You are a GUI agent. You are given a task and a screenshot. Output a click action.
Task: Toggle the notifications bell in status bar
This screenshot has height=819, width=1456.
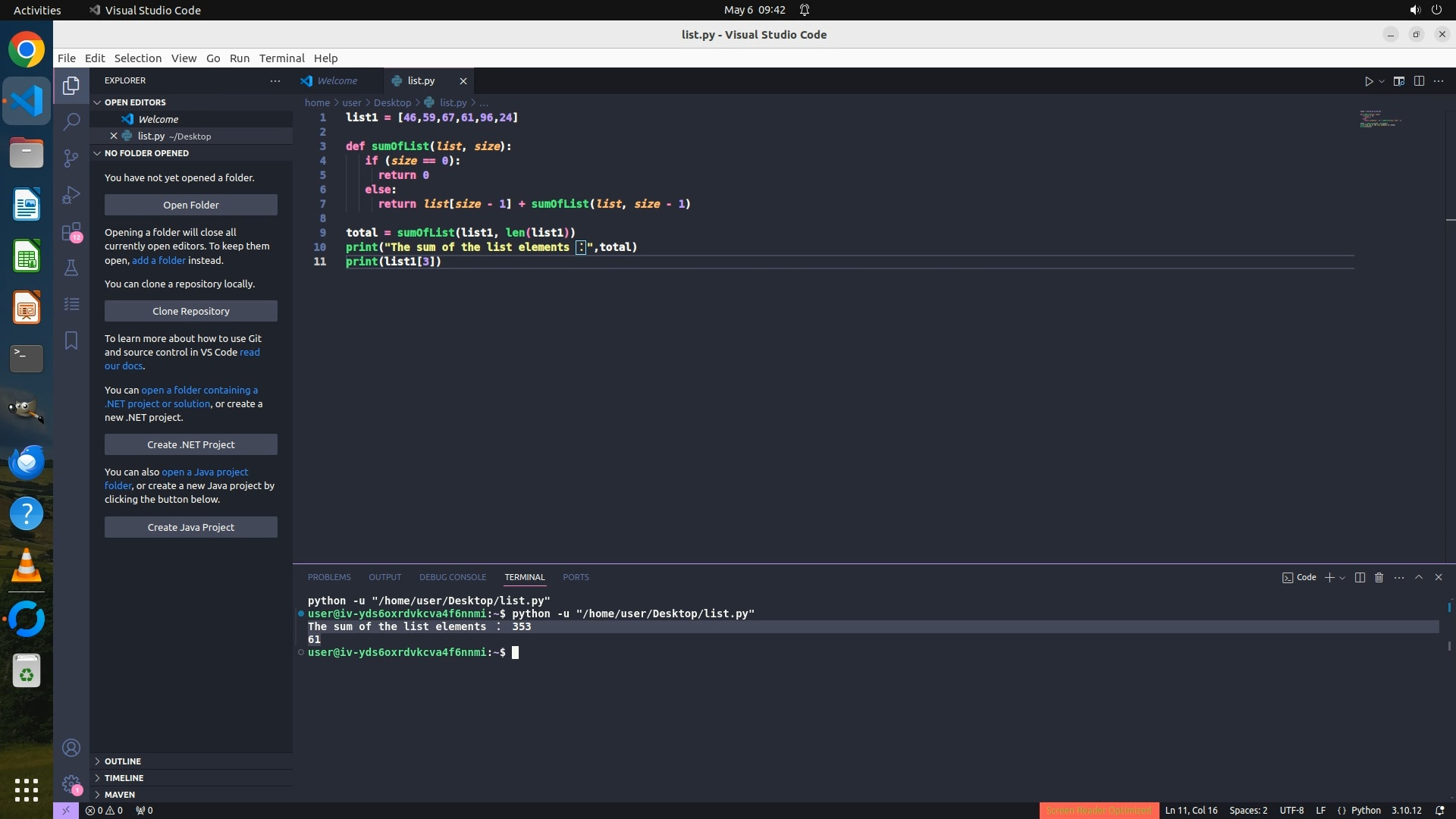1439,811
